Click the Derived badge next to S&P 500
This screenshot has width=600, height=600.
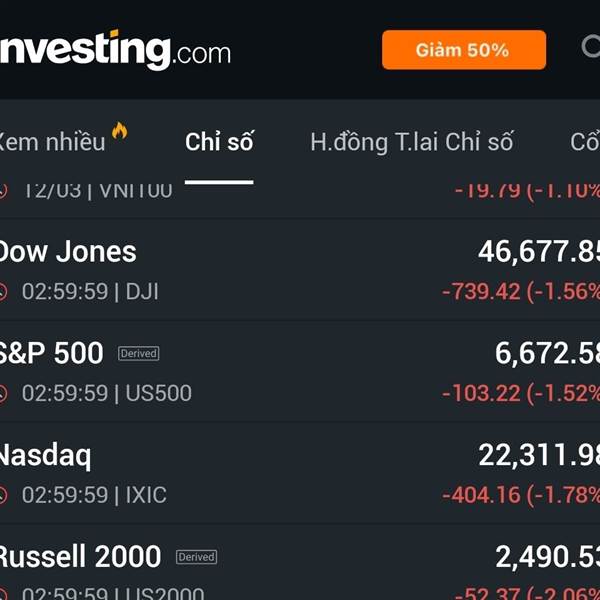coord(139,353)
